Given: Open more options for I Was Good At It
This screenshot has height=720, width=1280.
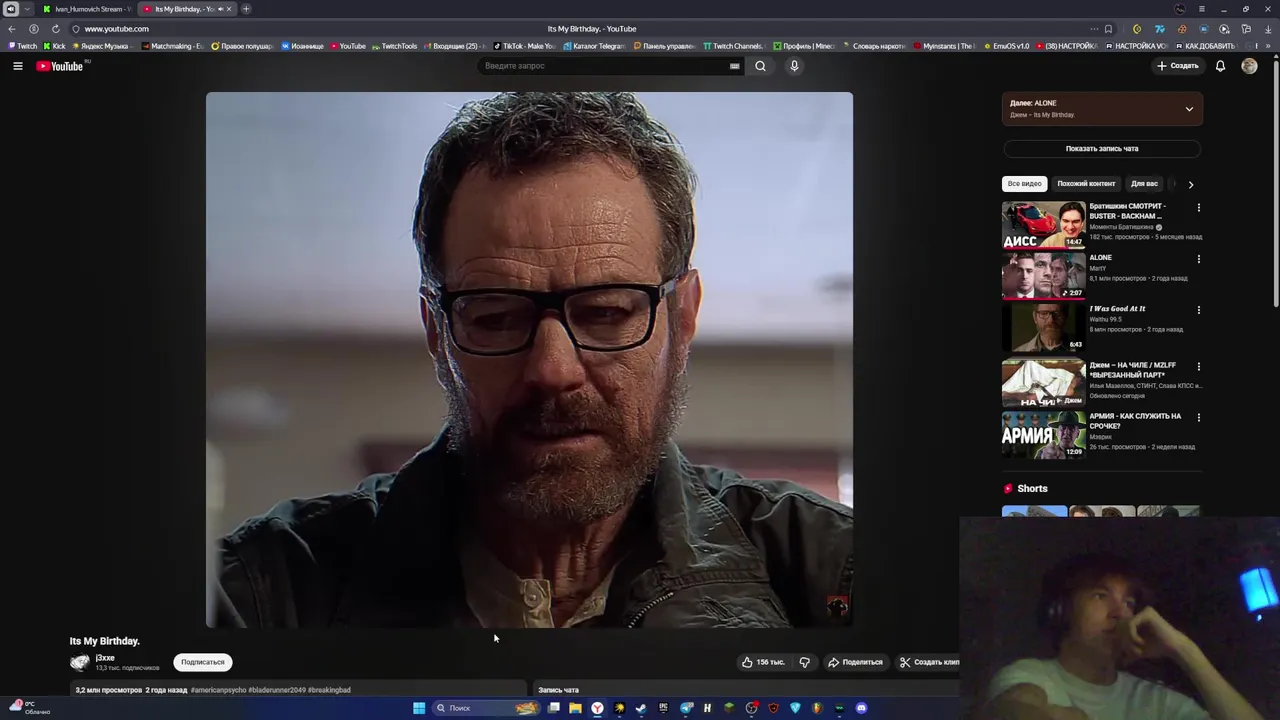Looking at the screenshot, I should click(x=1198, y=310).
